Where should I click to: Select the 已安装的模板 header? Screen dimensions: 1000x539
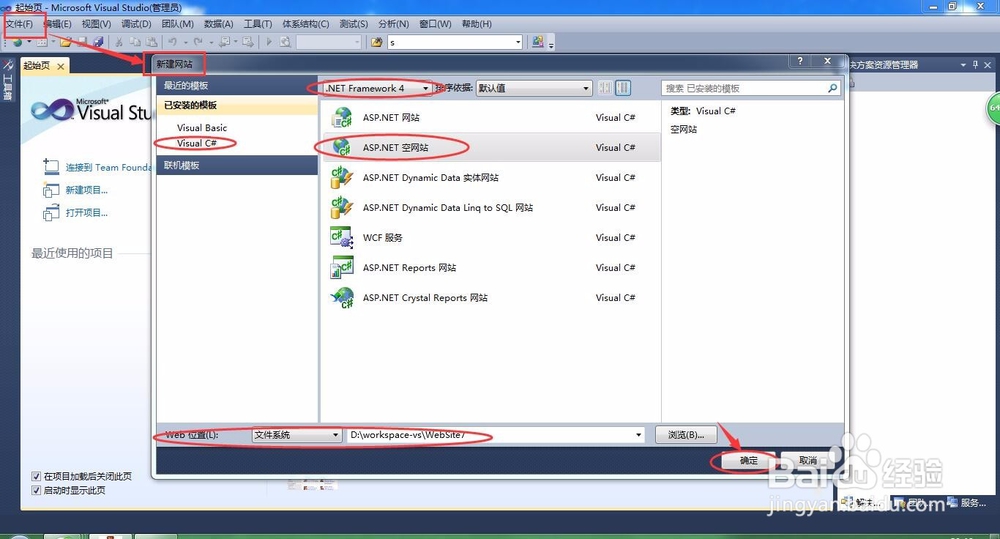click(237, 105)
